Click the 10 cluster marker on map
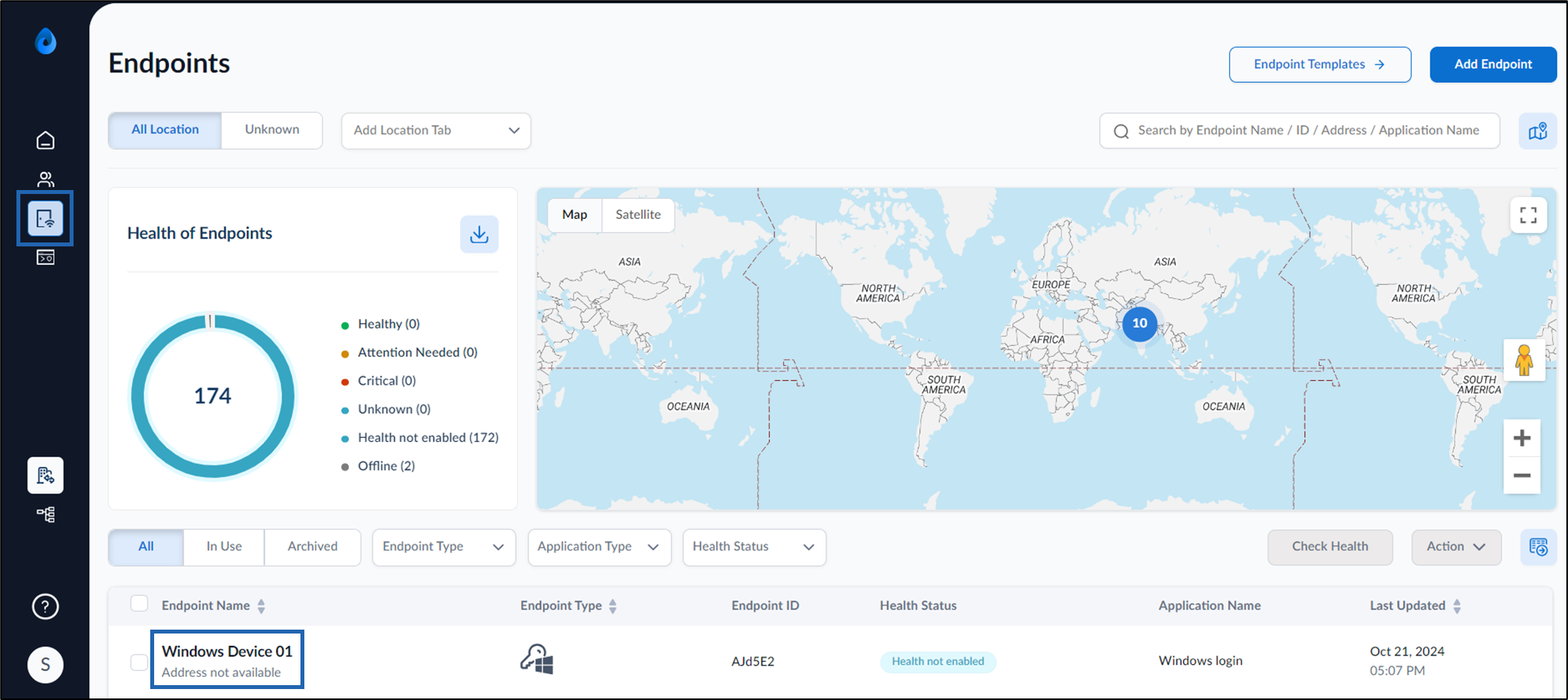The image size is (1568, 700). coord(1139,323)
